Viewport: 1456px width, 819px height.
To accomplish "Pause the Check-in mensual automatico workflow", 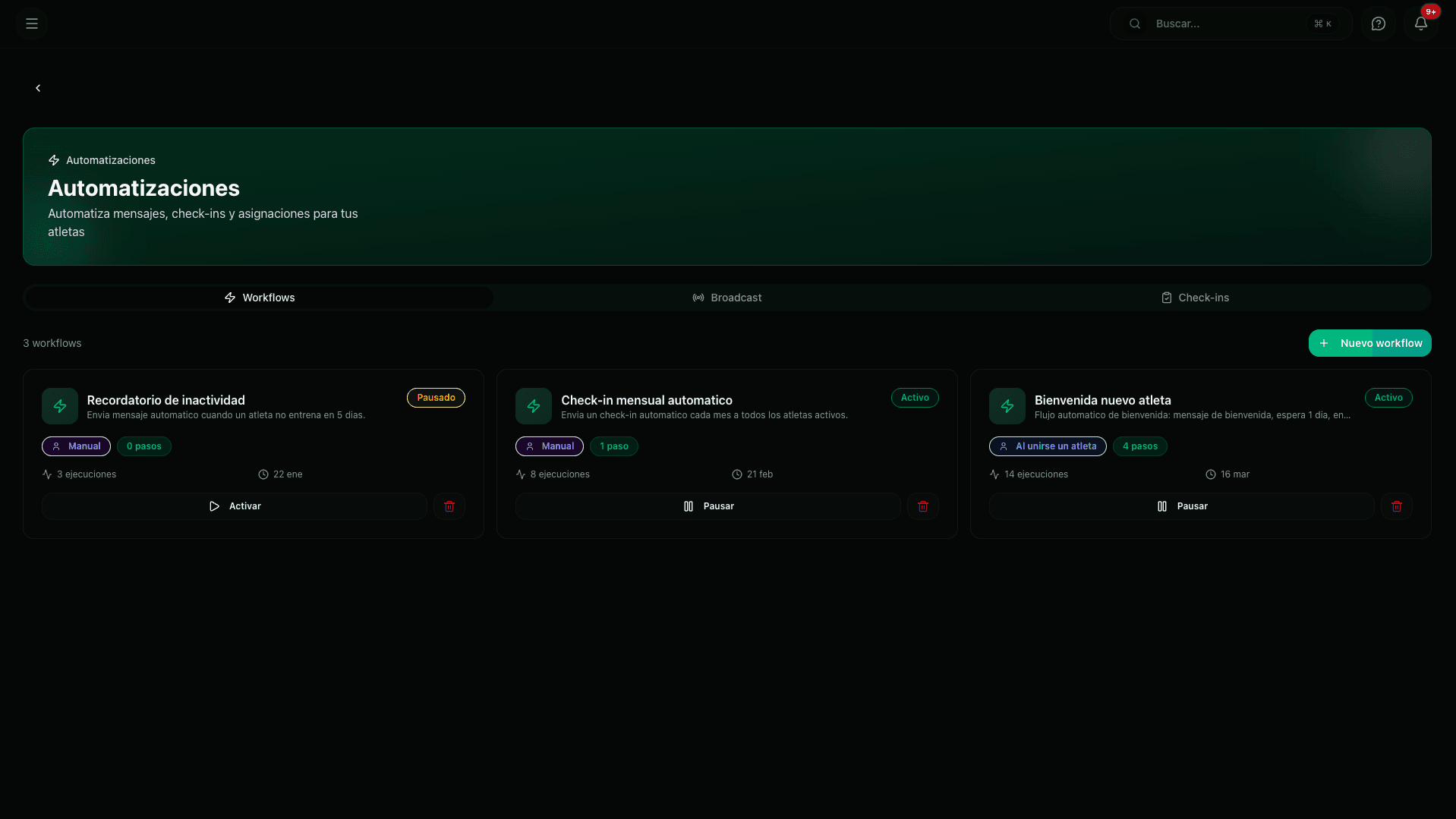I will 708,506.
